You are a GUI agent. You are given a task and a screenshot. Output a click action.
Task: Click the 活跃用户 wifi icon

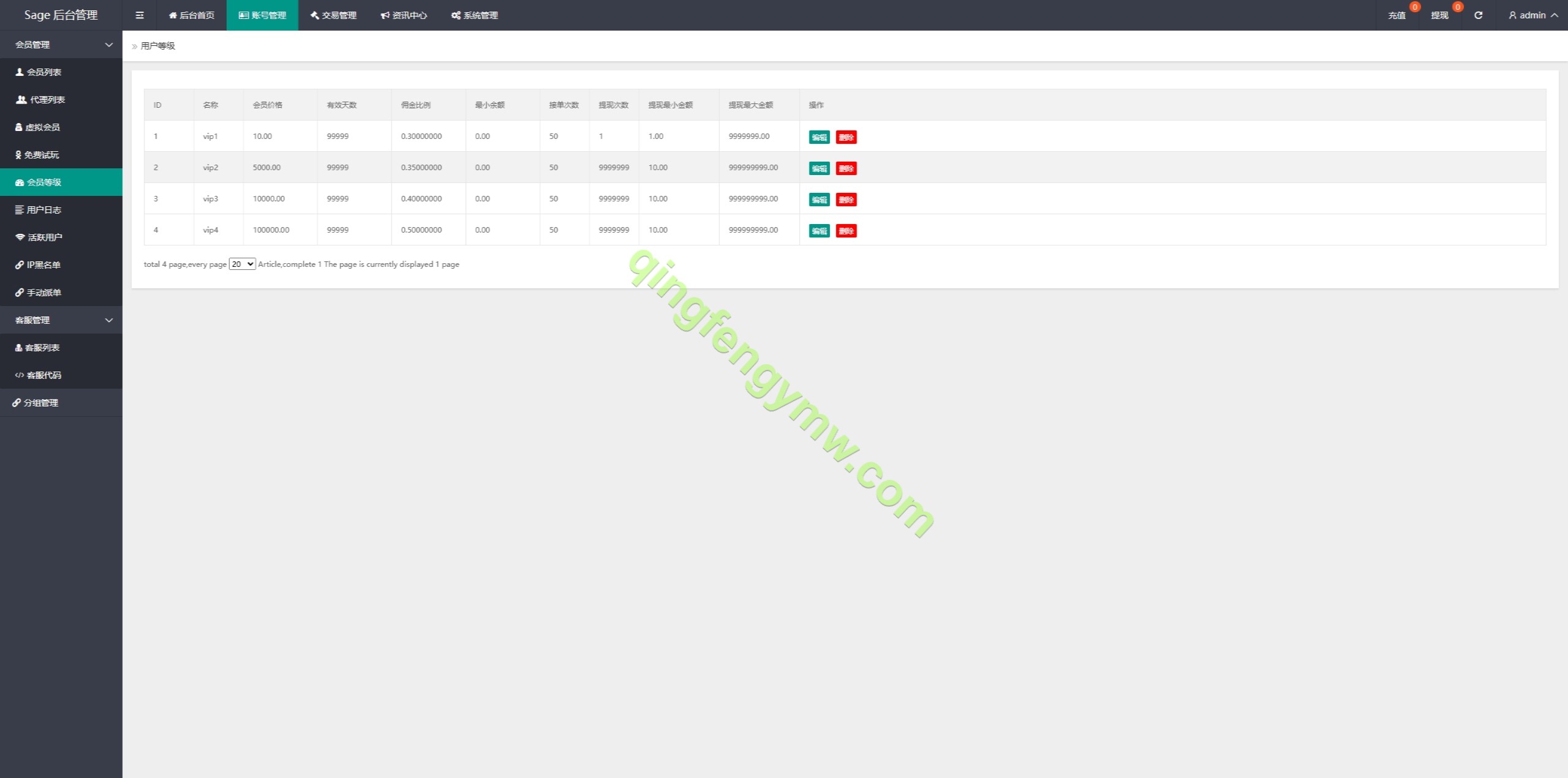(20, 238)
